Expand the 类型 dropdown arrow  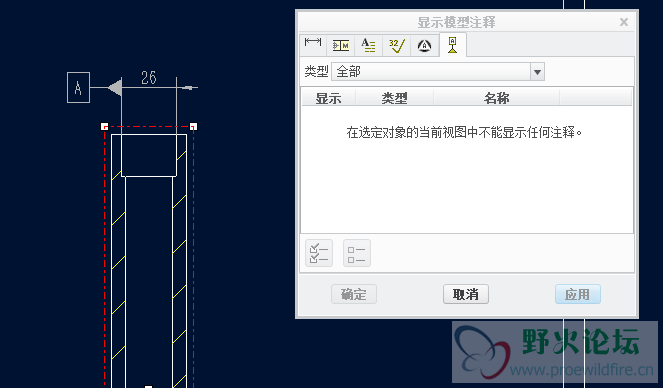537,72
